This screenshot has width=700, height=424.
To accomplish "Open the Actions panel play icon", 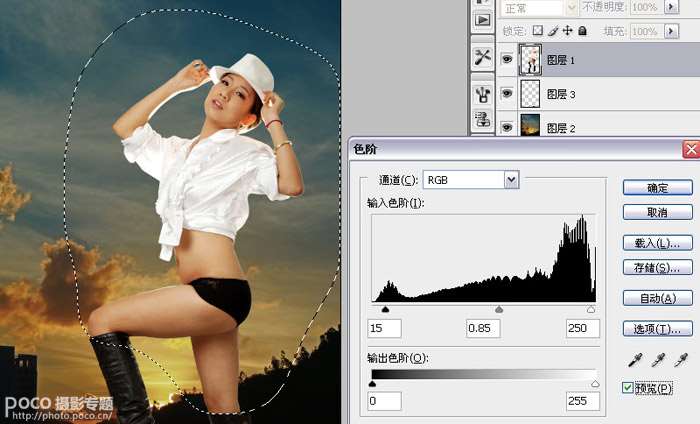I will coord(483,20).
